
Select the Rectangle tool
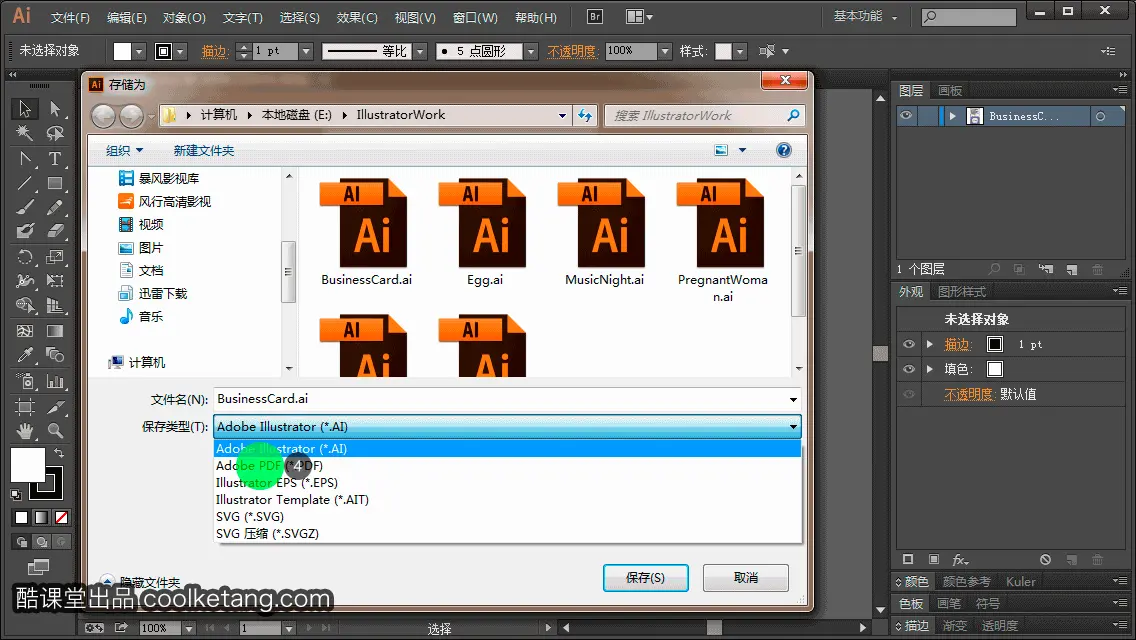click(x=55, y=183)
